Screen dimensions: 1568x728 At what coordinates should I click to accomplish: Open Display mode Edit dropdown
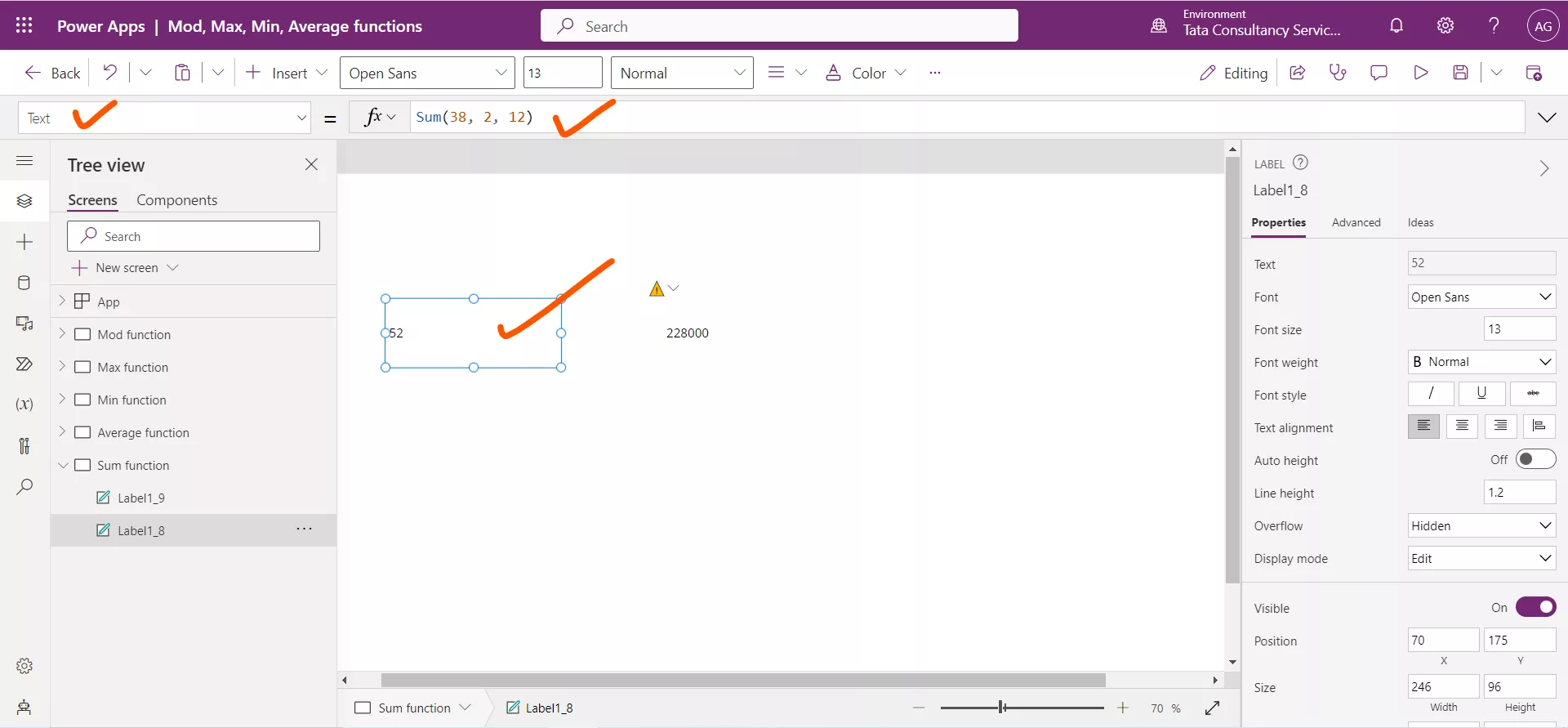point(1481,558)
